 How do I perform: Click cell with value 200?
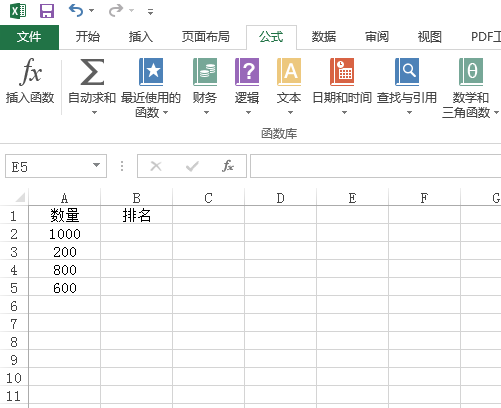65,251
